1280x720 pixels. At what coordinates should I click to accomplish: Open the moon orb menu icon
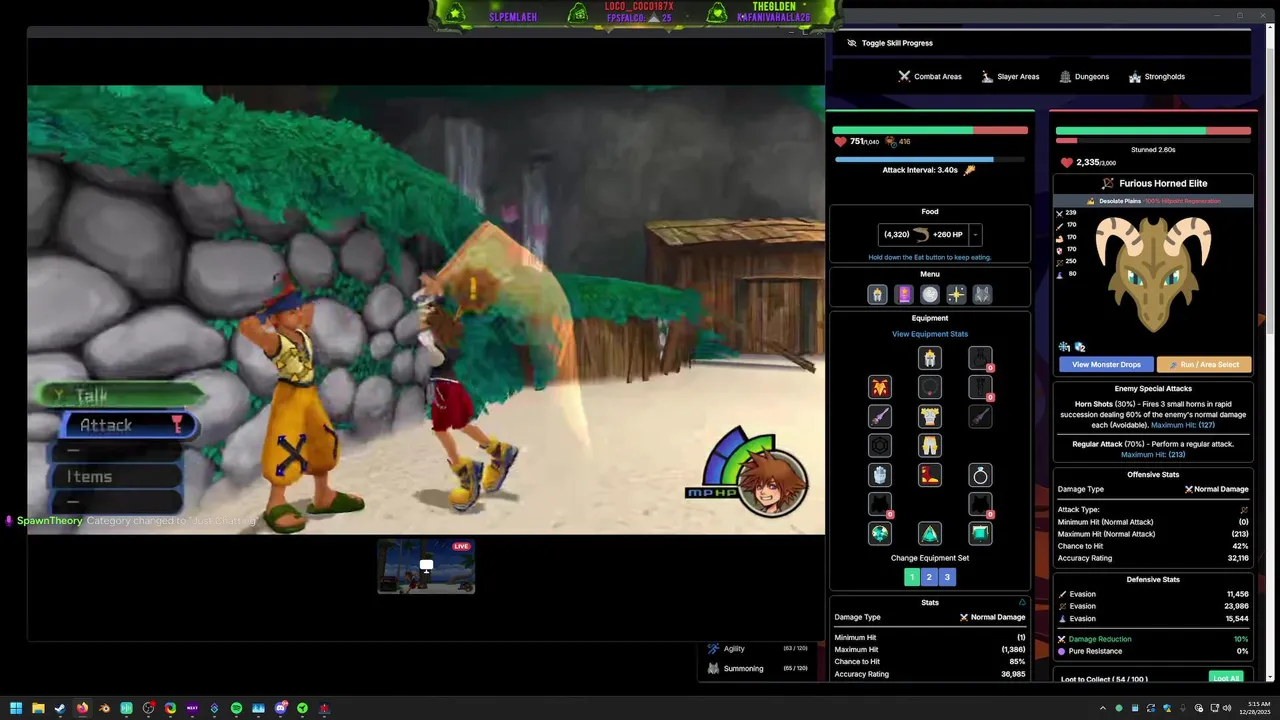click(x=930, y=294)
